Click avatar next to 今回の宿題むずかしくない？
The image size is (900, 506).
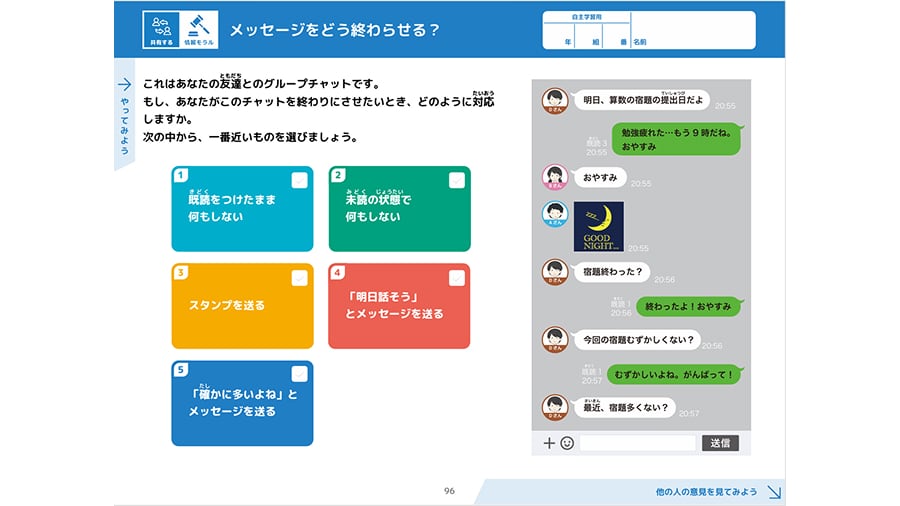(x=555, y=340)
